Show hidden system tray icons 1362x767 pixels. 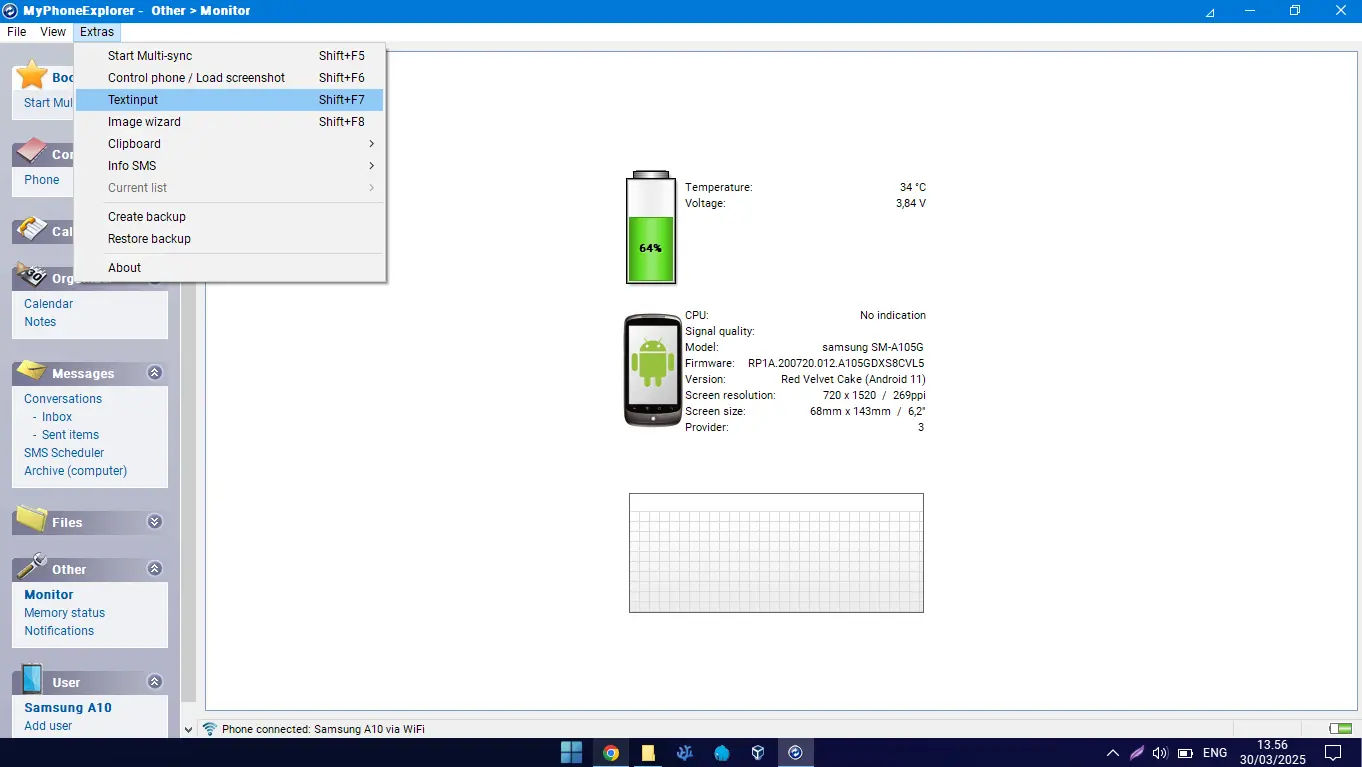pyautogui.click(x=1113, y=753)
